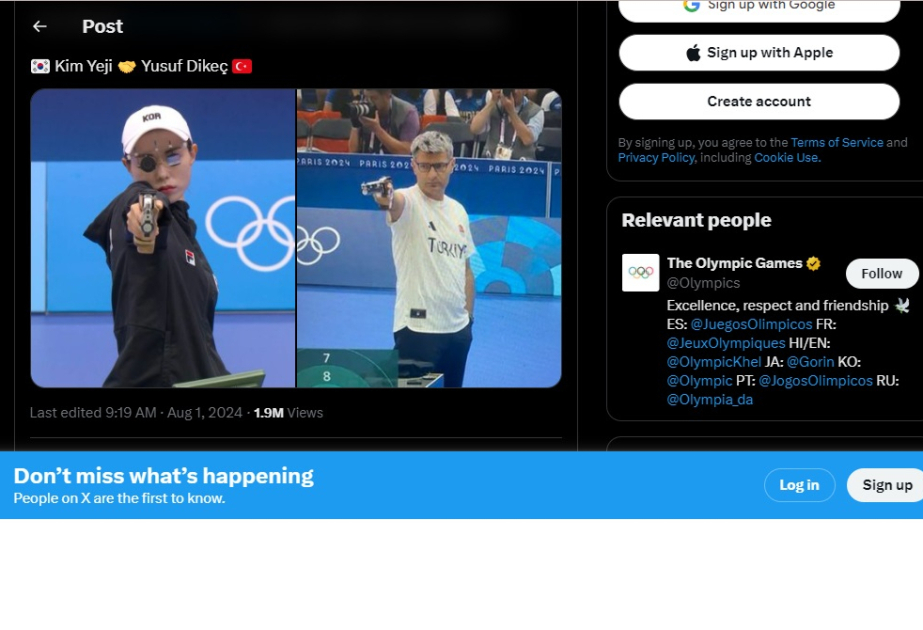Click Sign up with Google button
The height and width of the screenshot is (630, 923).
point(759,8)
